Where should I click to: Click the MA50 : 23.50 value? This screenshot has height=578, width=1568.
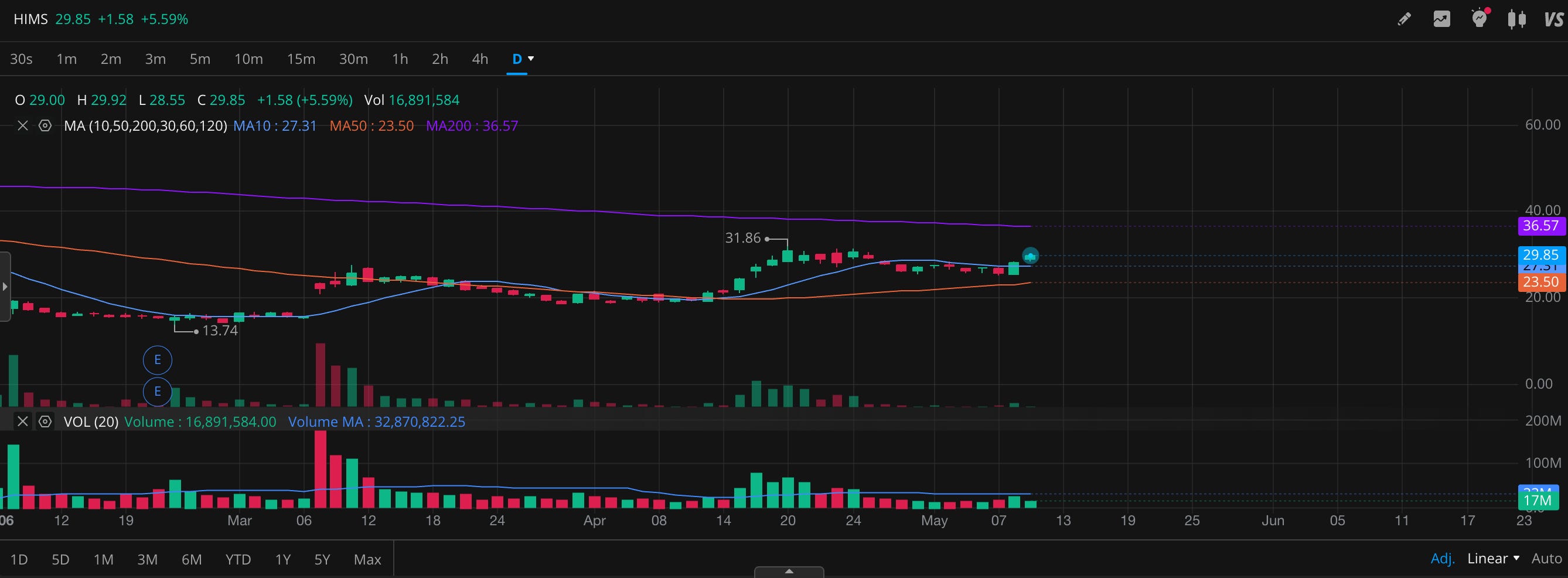click(372, 126)
